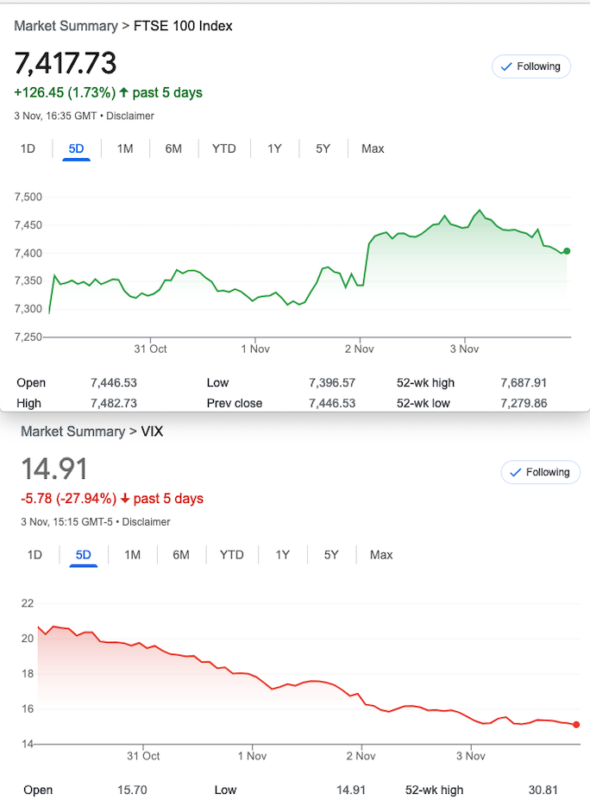Image resolution: width=590 pixels, height=800 pixels.
Task: Select Max range tab in FTSE chart
Action: [x=373, y=149]
